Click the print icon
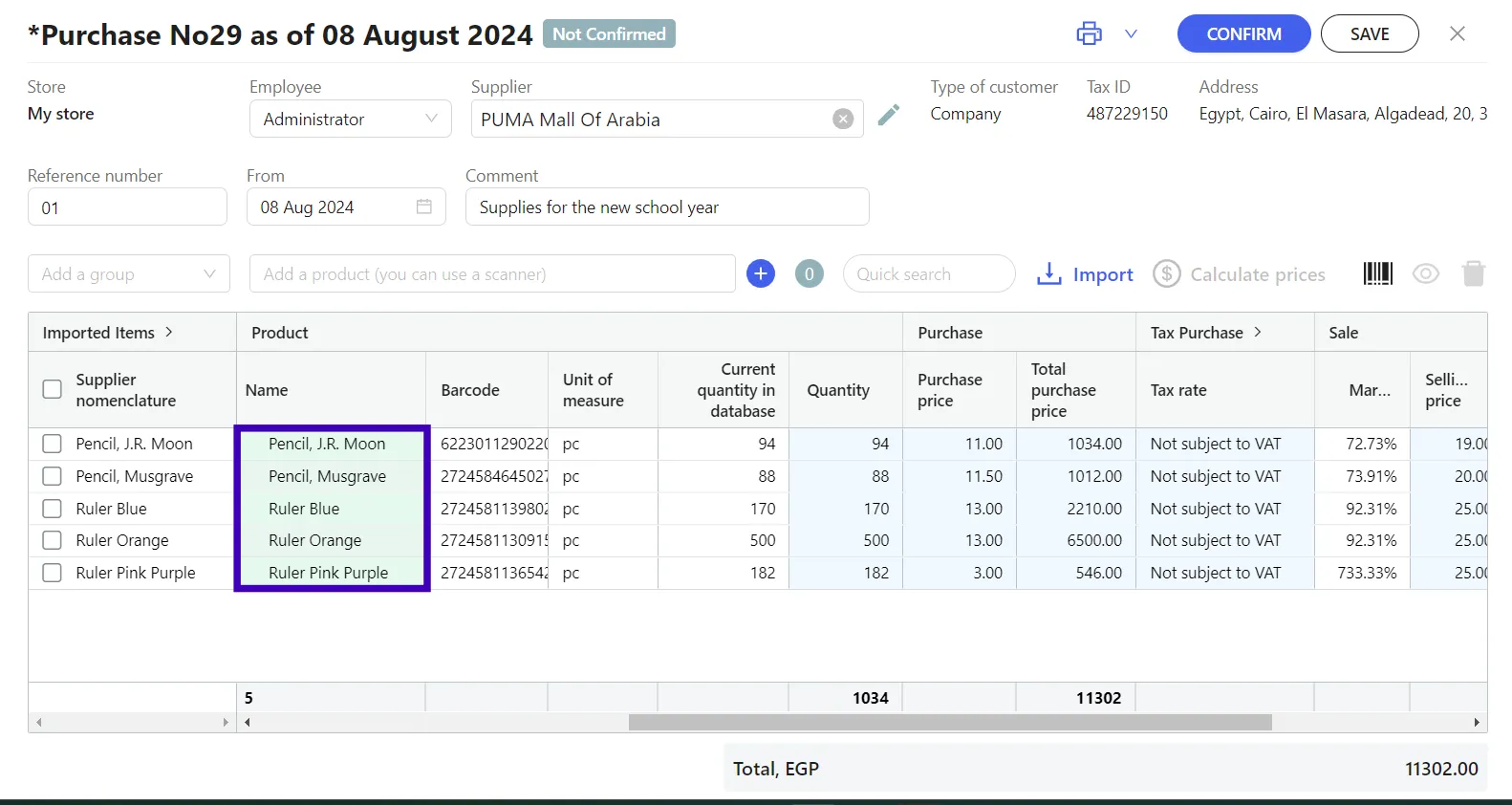 tap(1089, 33)
